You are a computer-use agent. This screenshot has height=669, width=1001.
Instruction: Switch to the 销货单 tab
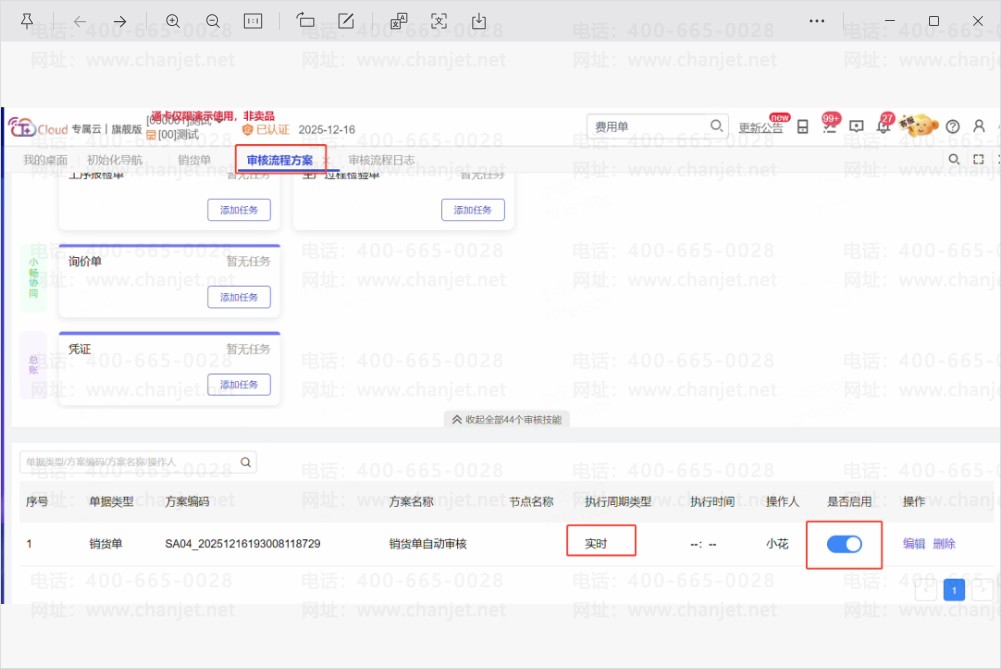coord(194,160)
